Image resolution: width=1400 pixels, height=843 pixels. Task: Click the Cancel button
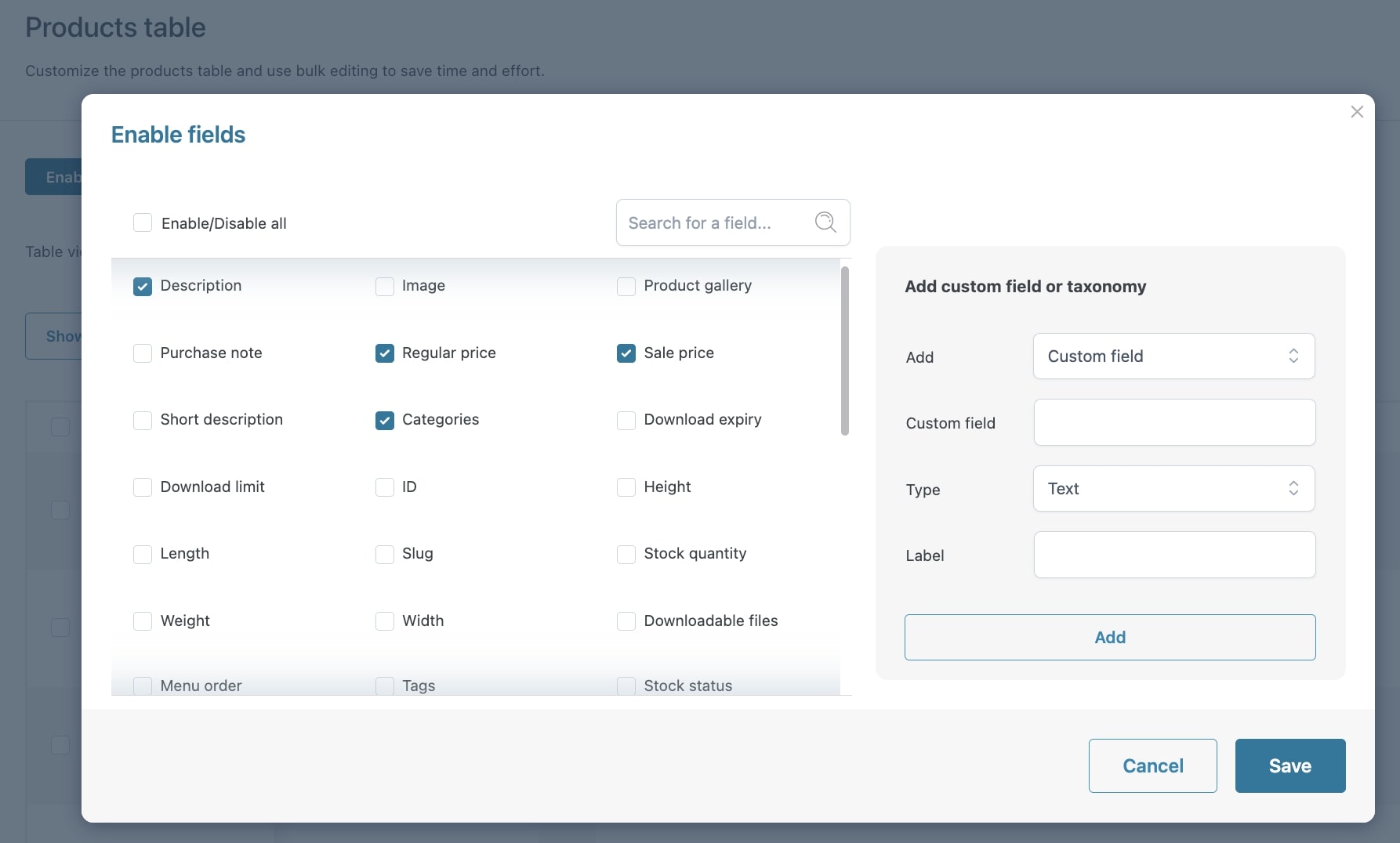click(x=1152, y=765)
